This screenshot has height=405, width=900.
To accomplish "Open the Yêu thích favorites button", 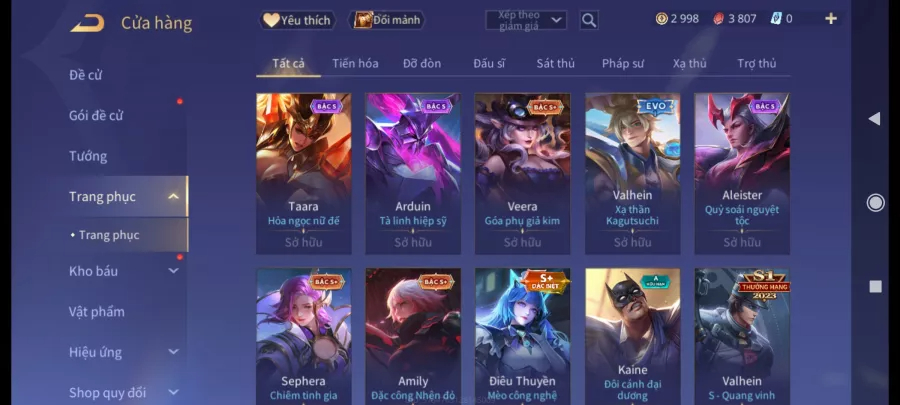I will (297, 21).
